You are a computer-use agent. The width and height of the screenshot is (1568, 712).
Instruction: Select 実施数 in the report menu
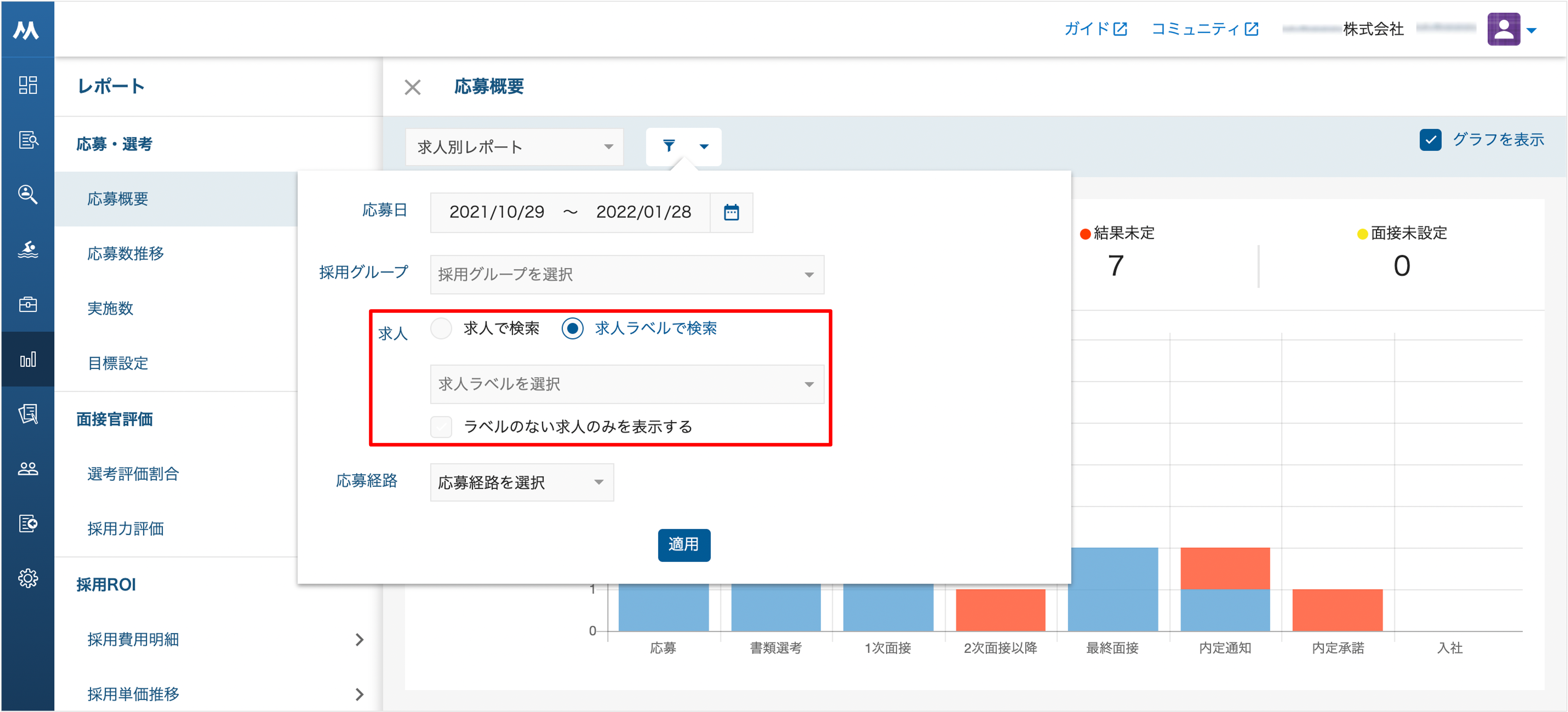point(110,309)
